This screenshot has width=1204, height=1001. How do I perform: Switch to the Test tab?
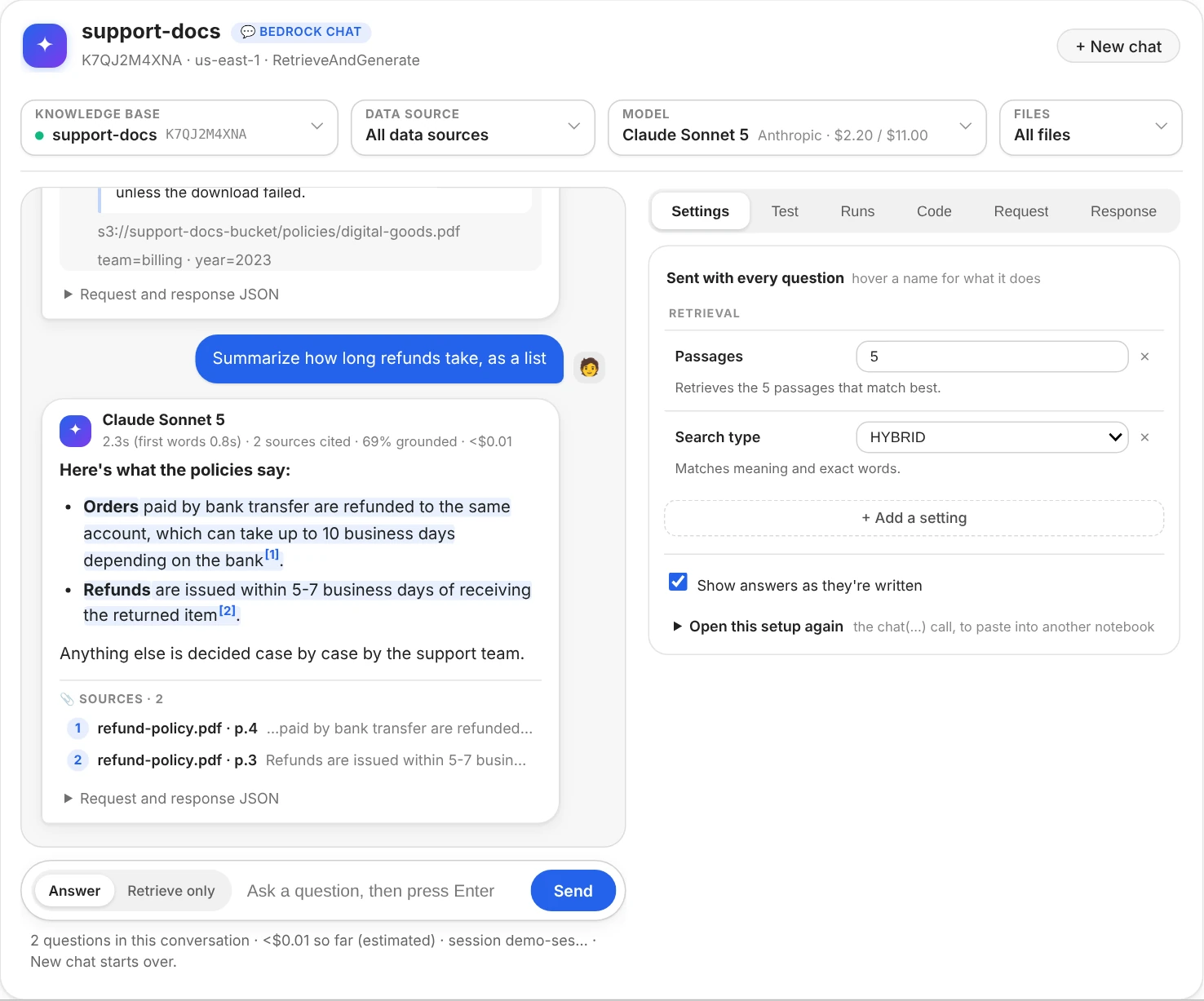pos(785,211)
